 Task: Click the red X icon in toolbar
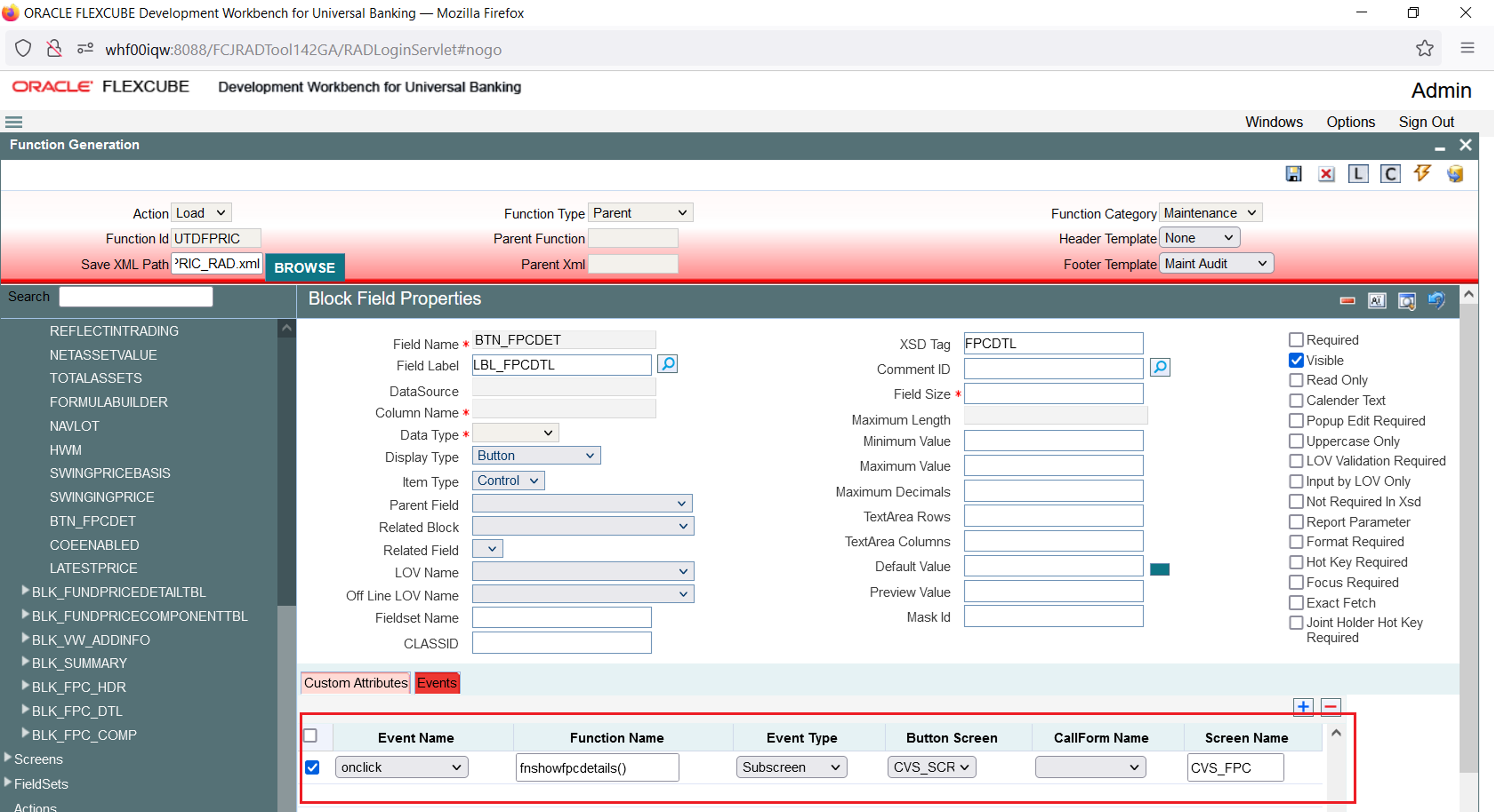[1326, 174]
